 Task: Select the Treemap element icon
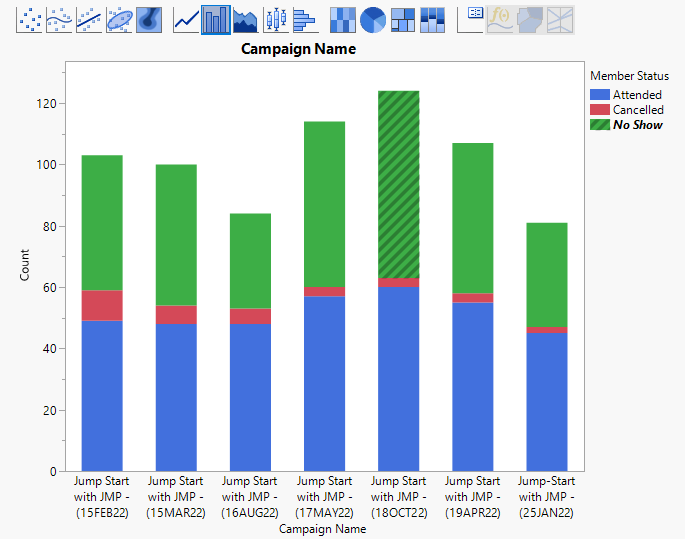(x=403, y=20)
